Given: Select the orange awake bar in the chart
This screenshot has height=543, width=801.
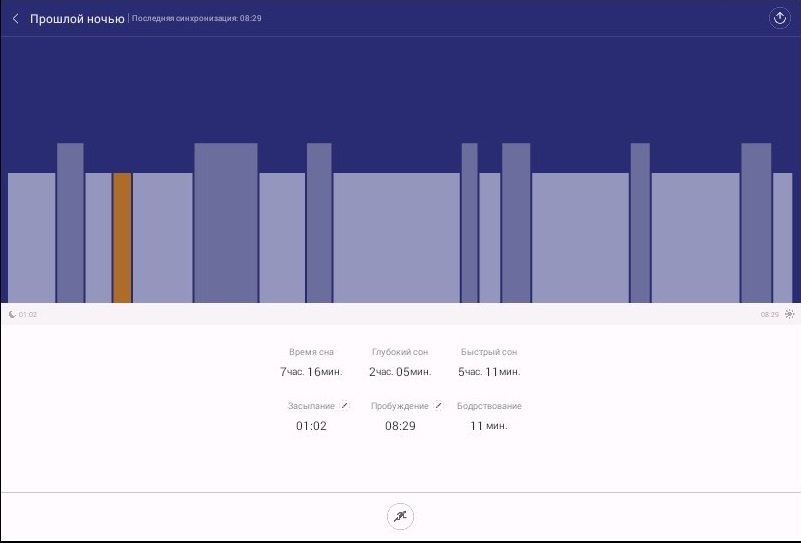Looking at the screenshot, I should pyautogui.click(x=122, y=237).
